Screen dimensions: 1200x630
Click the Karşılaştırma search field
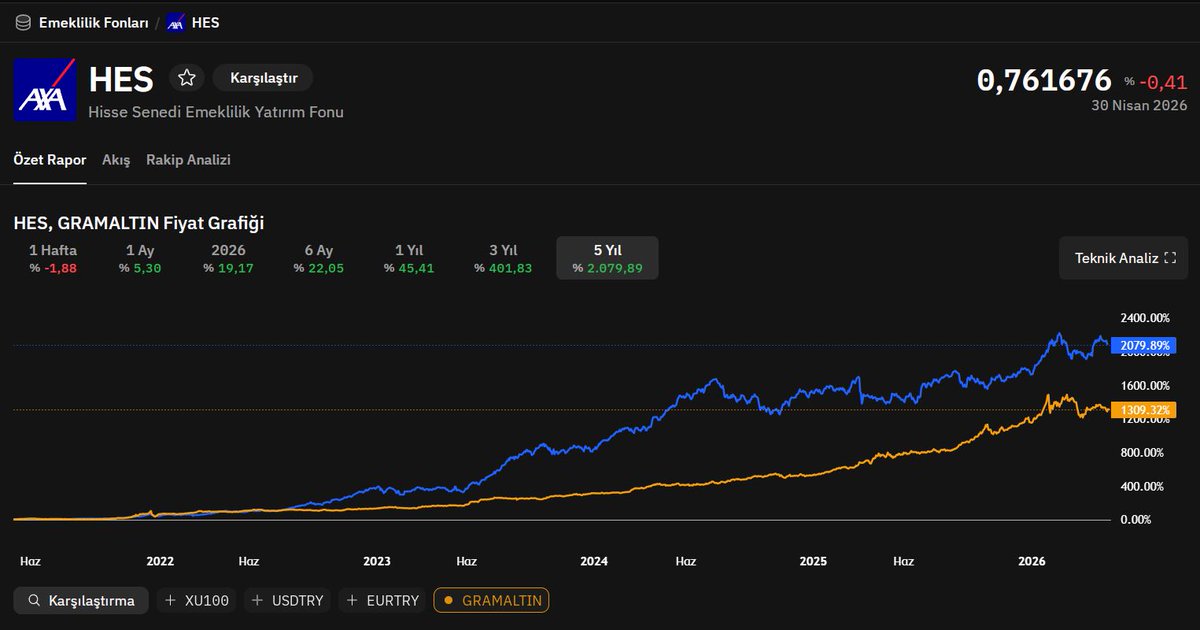81,601
